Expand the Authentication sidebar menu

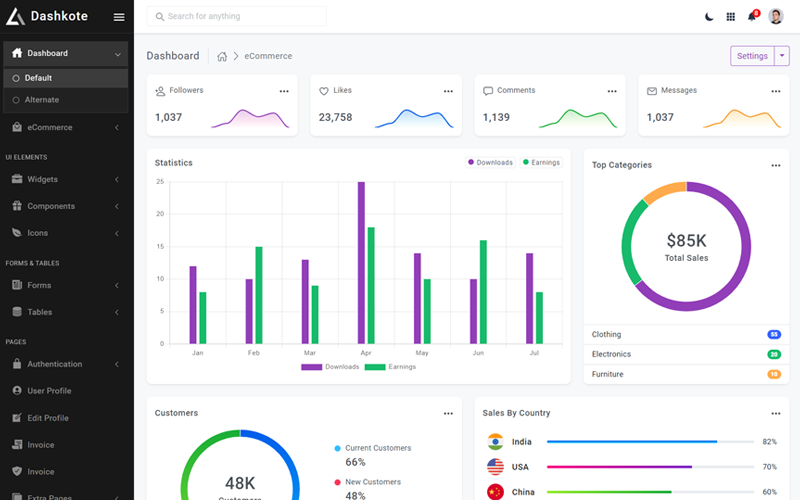point(66,364)
